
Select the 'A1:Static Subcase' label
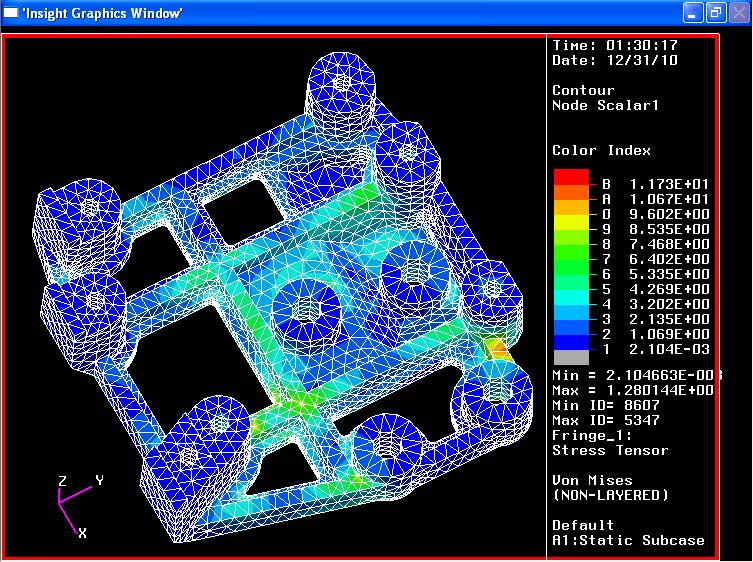click(x=628, y=540)
